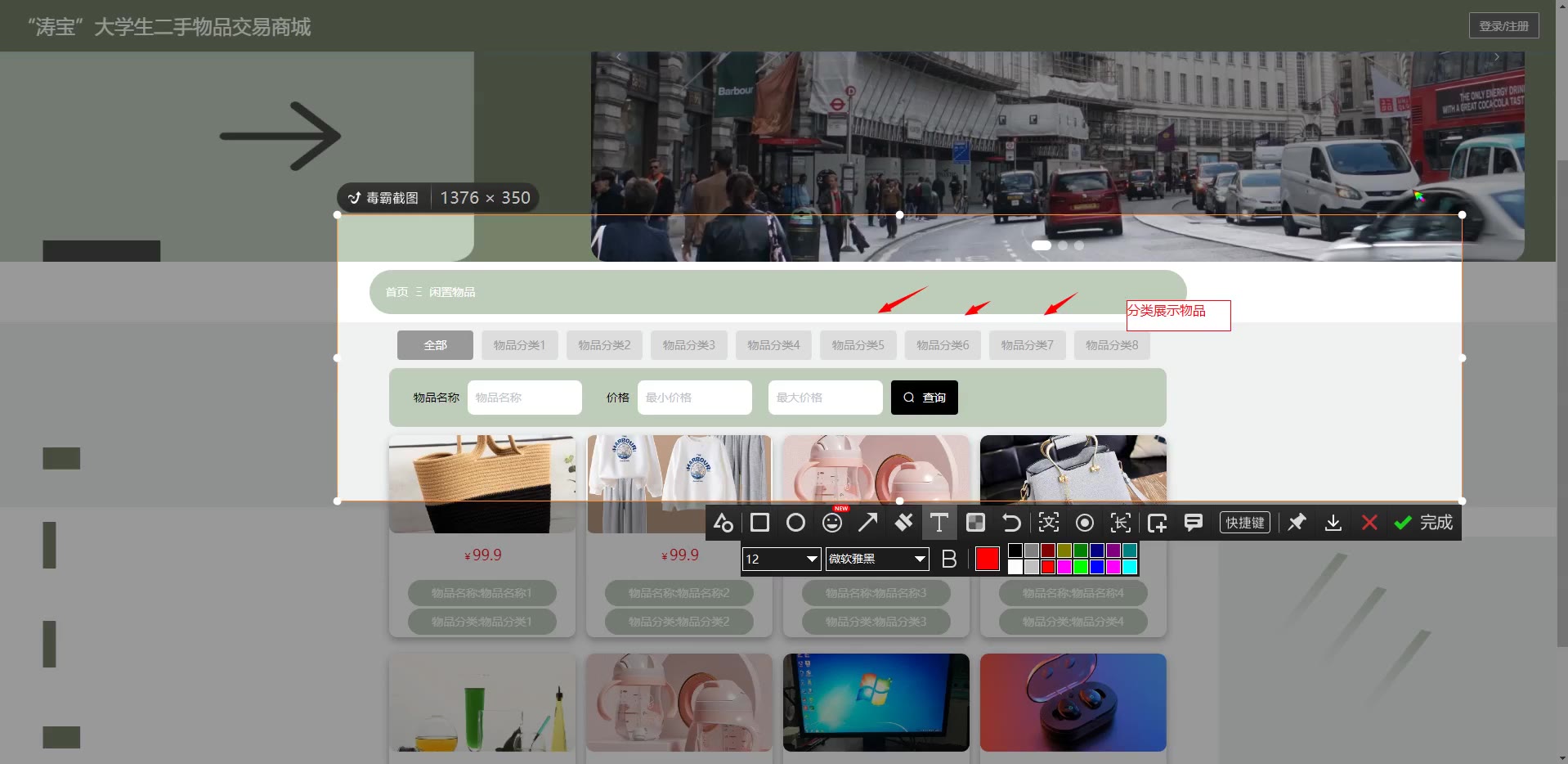Cancel the capture with red X

1369,523
